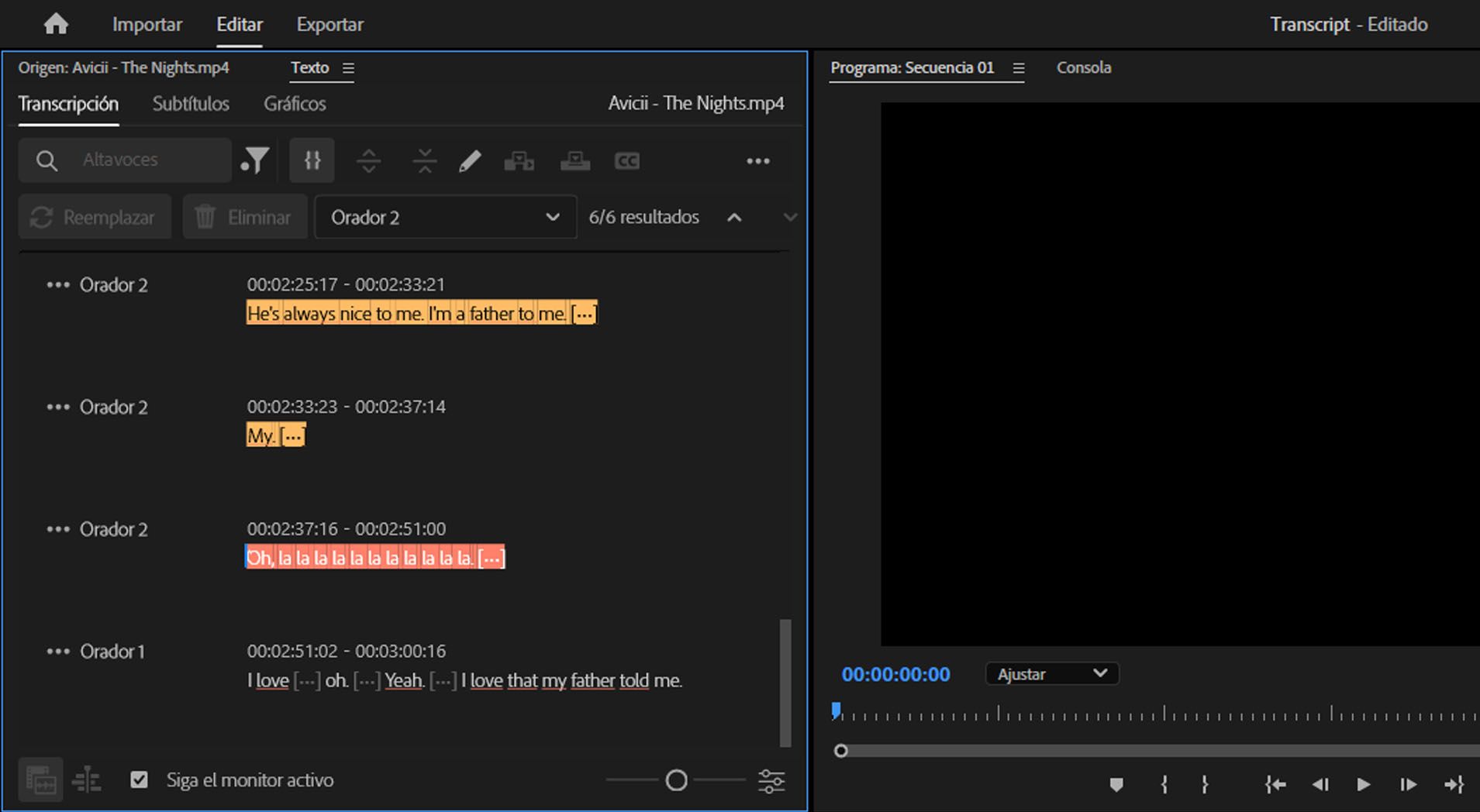Viewport: 1480px width, 812px height.
Task: Switch to the Consola tab
Action: click(1084, 67)
